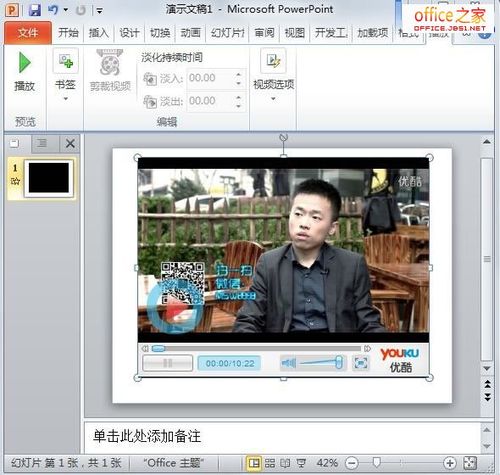The image size is (500, 475).
Task: Click the Save icon in quick access toolbar
Action: tap(35, 10)
